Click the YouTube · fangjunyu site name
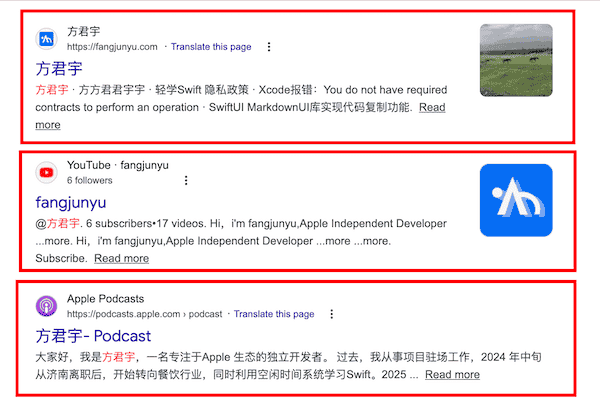 coord(118,165)
